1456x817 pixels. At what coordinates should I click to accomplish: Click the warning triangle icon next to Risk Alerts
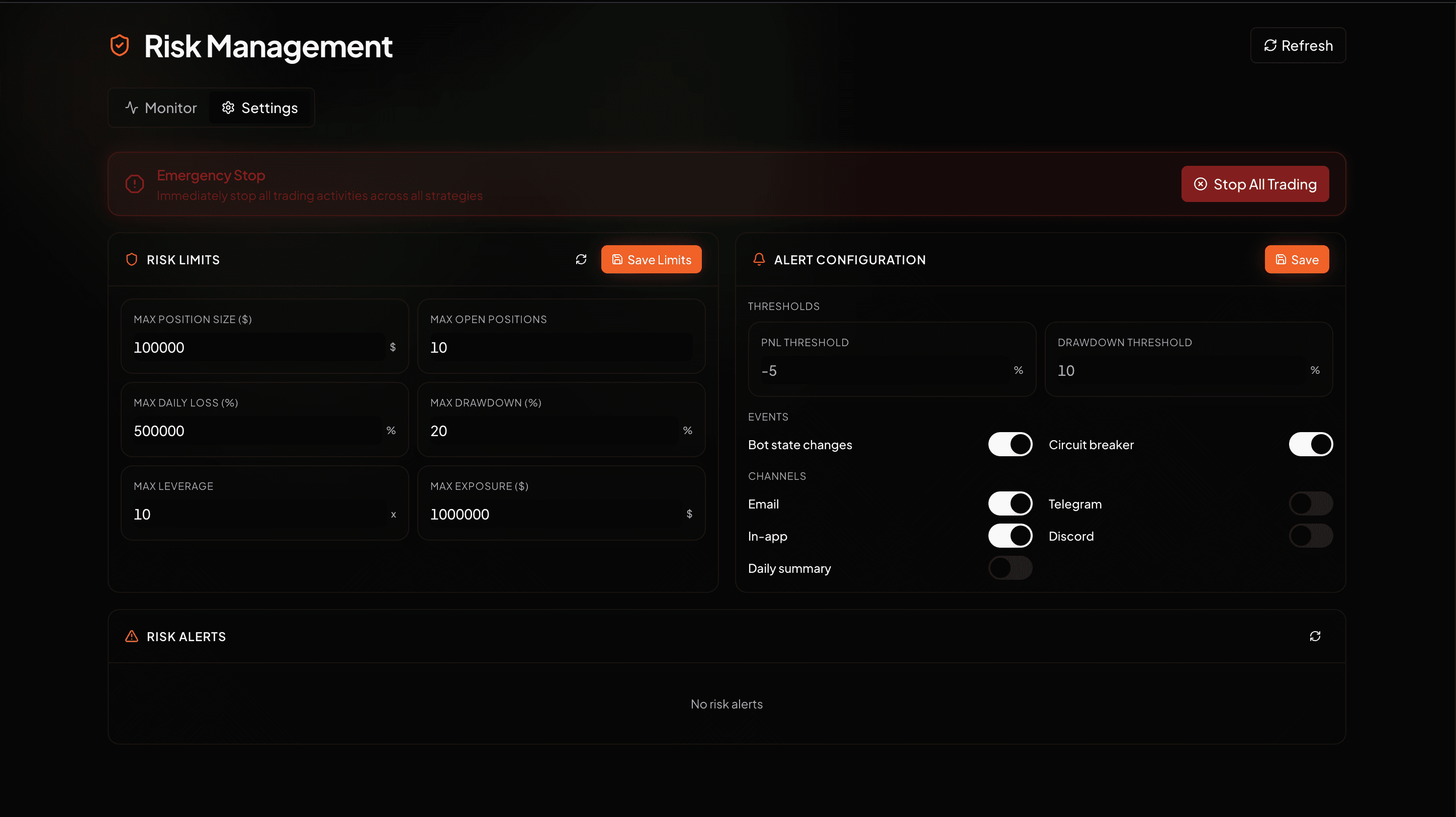point(131,636)
